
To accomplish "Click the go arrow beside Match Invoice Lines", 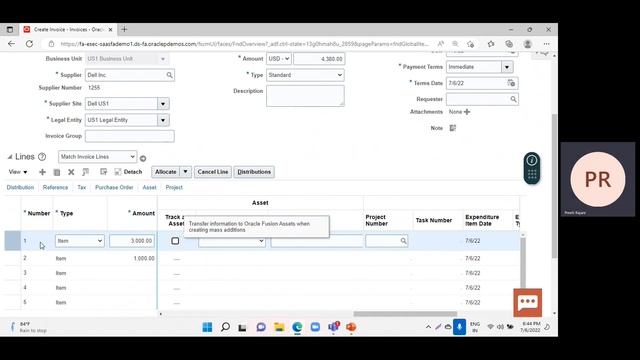I will click(x=143, y=158).
